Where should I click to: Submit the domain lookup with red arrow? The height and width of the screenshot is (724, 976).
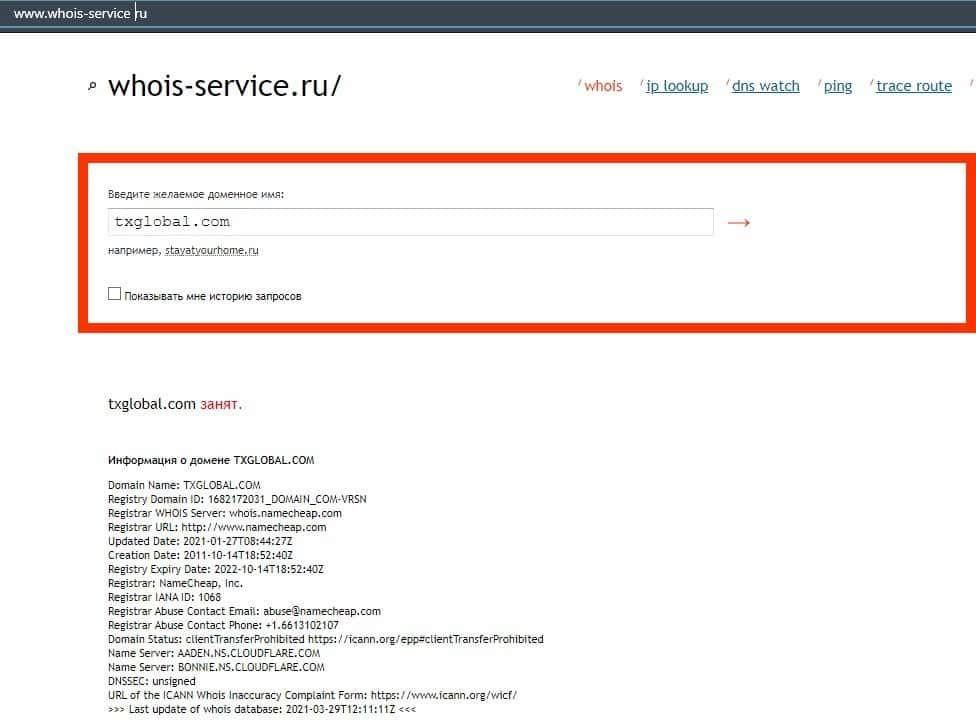click(x=739, y=222)
